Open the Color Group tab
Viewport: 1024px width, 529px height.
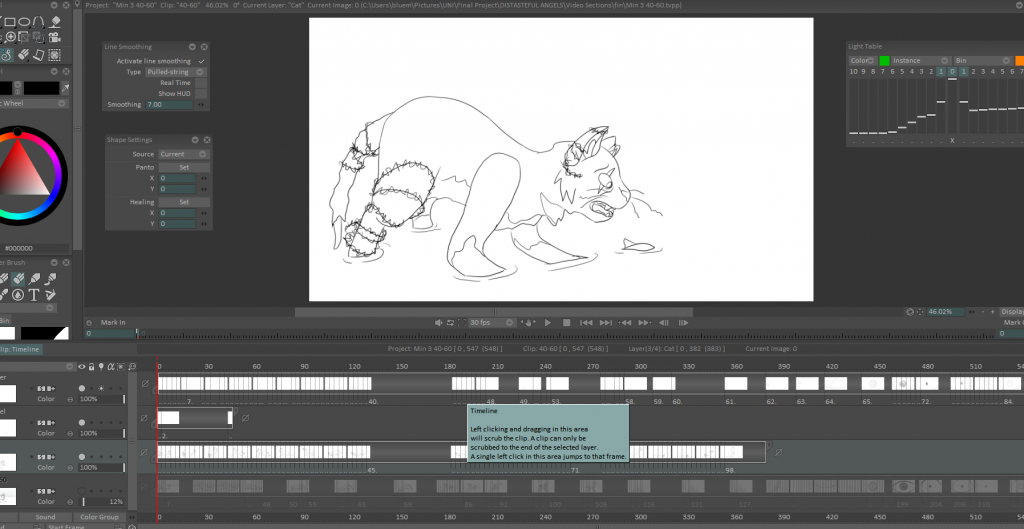(x=99, y=517)
